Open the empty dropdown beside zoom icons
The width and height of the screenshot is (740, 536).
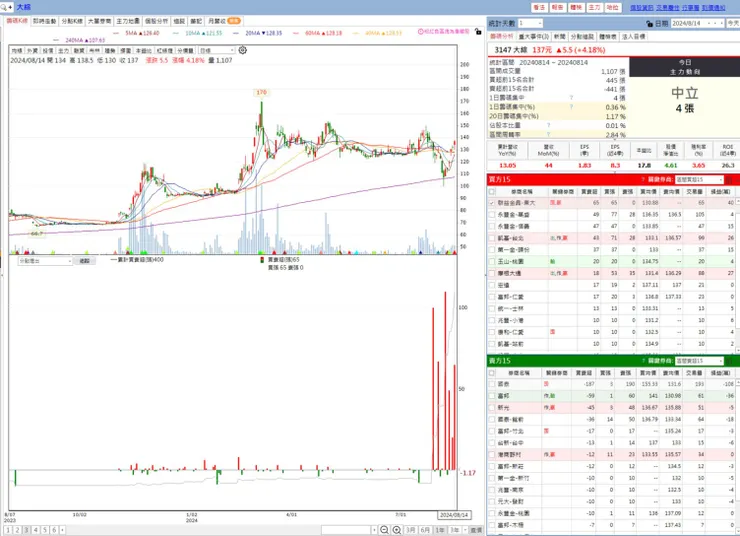pos(349,530)
